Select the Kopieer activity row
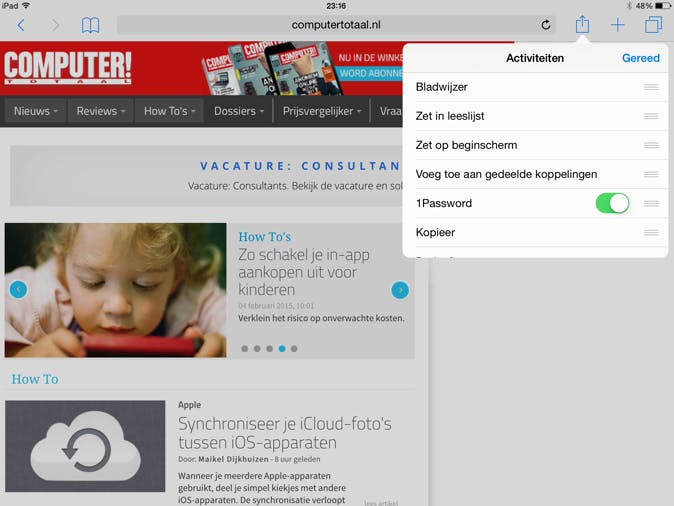Image resolution: width=674 pixels, height=506 pixels. [535, 233]
